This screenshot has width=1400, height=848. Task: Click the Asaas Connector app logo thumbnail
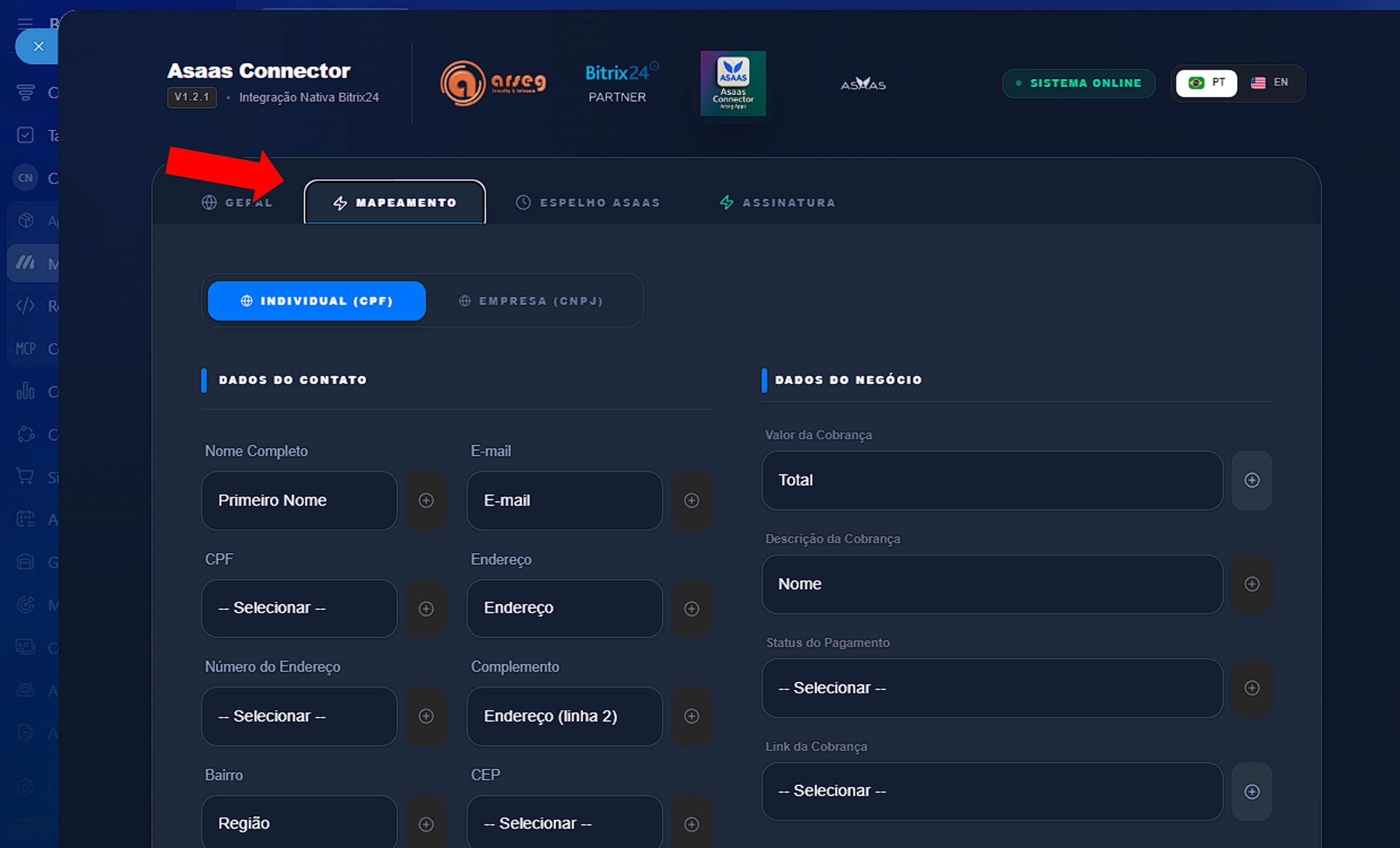(x=733, y=84)
